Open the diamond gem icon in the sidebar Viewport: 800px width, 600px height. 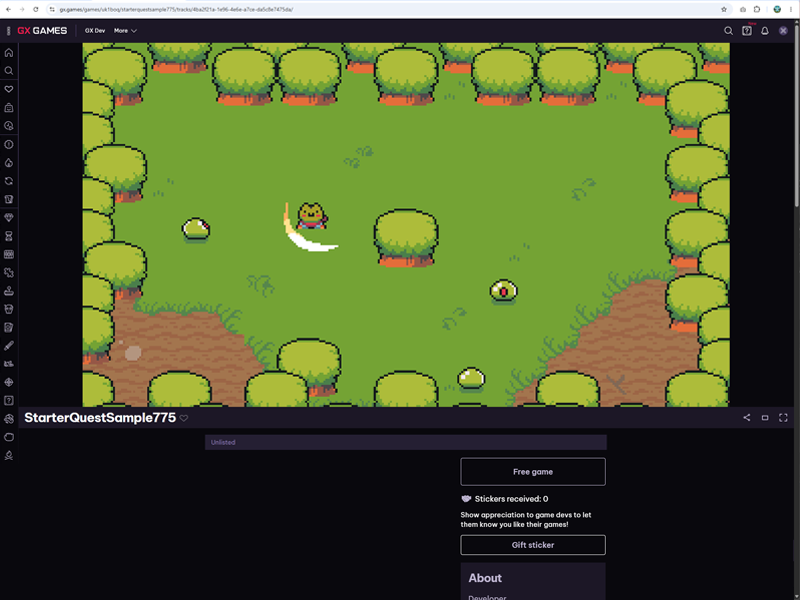tap(9, 218)
